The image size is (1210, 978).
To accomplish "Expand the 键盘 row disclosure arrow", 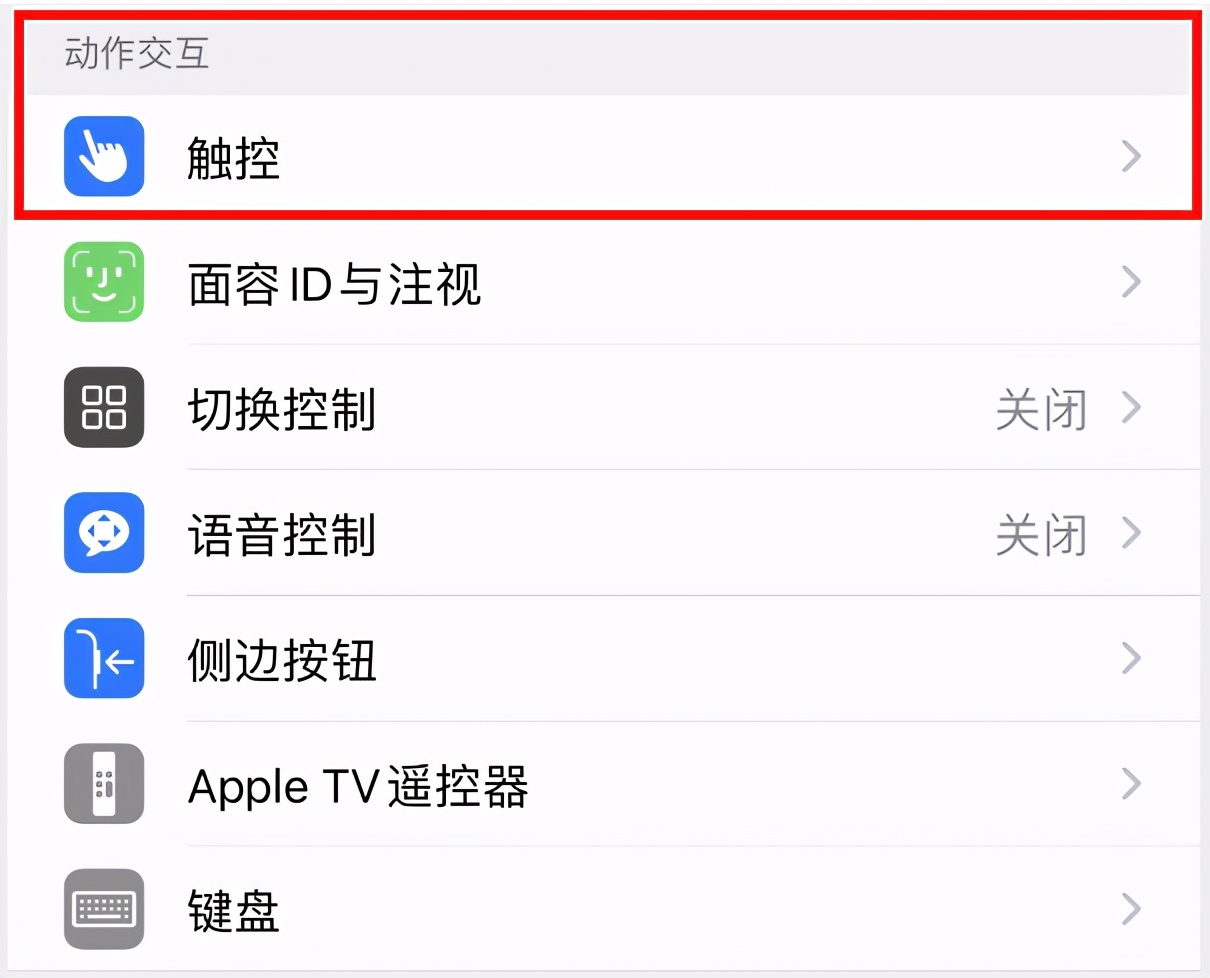I will (x=1131, y=910).
